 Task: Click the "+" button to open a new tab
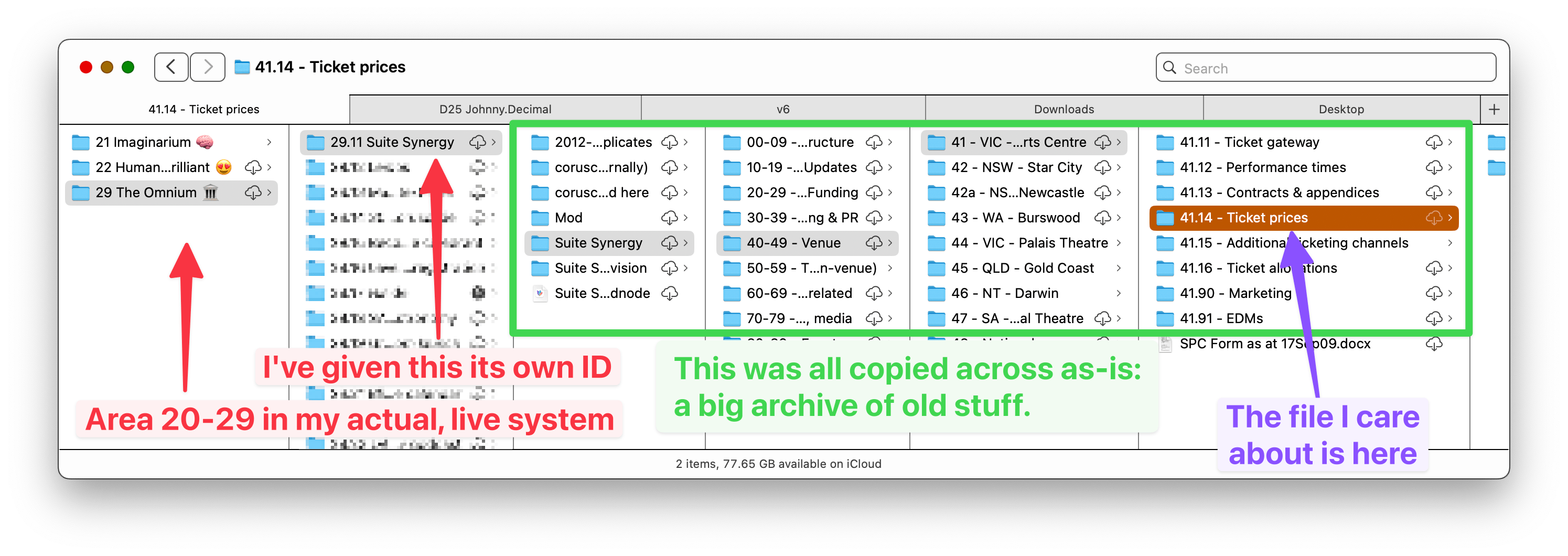pos(1495,109)
